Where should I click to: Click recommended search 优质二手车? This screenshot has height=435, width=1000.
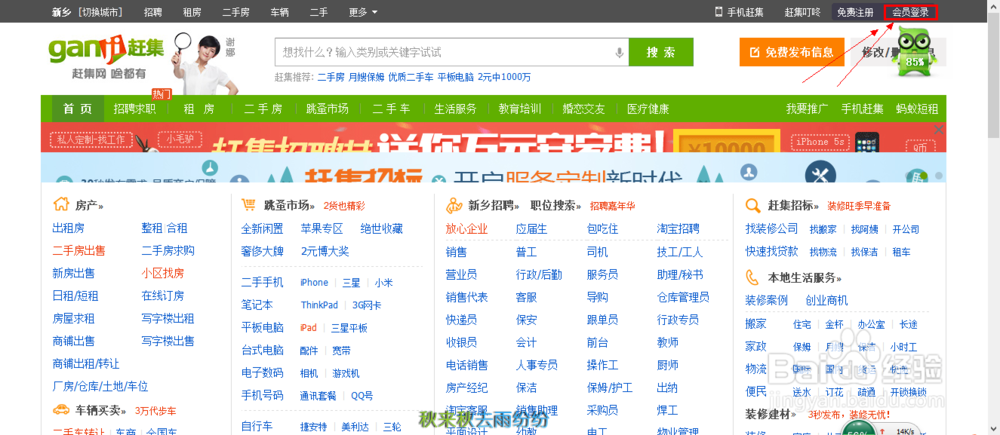click(x=411, y=77)
